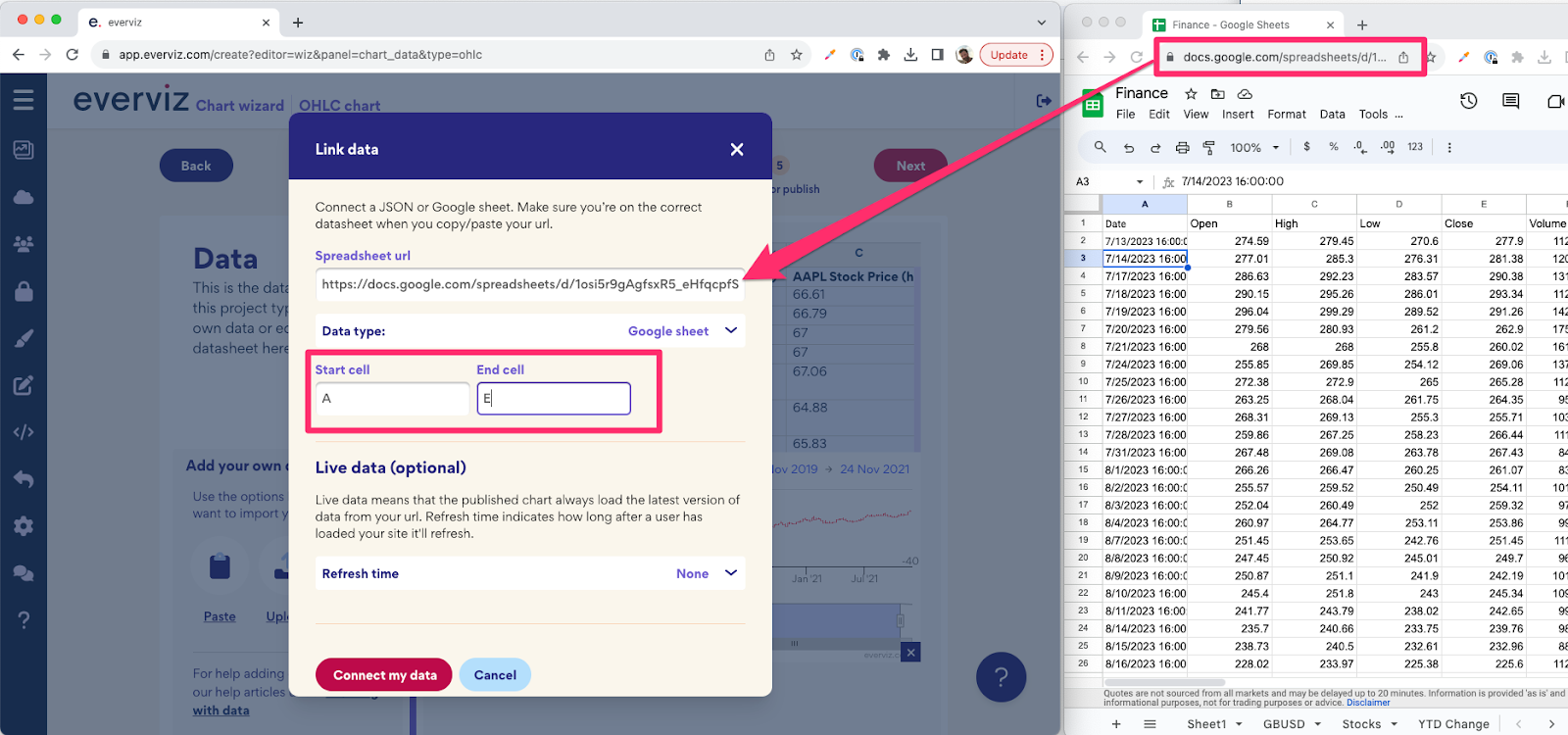Viewport: 1568px width, 735px height.
Task: Open everviz hamburger menu
Action: (x=24, y=99)
